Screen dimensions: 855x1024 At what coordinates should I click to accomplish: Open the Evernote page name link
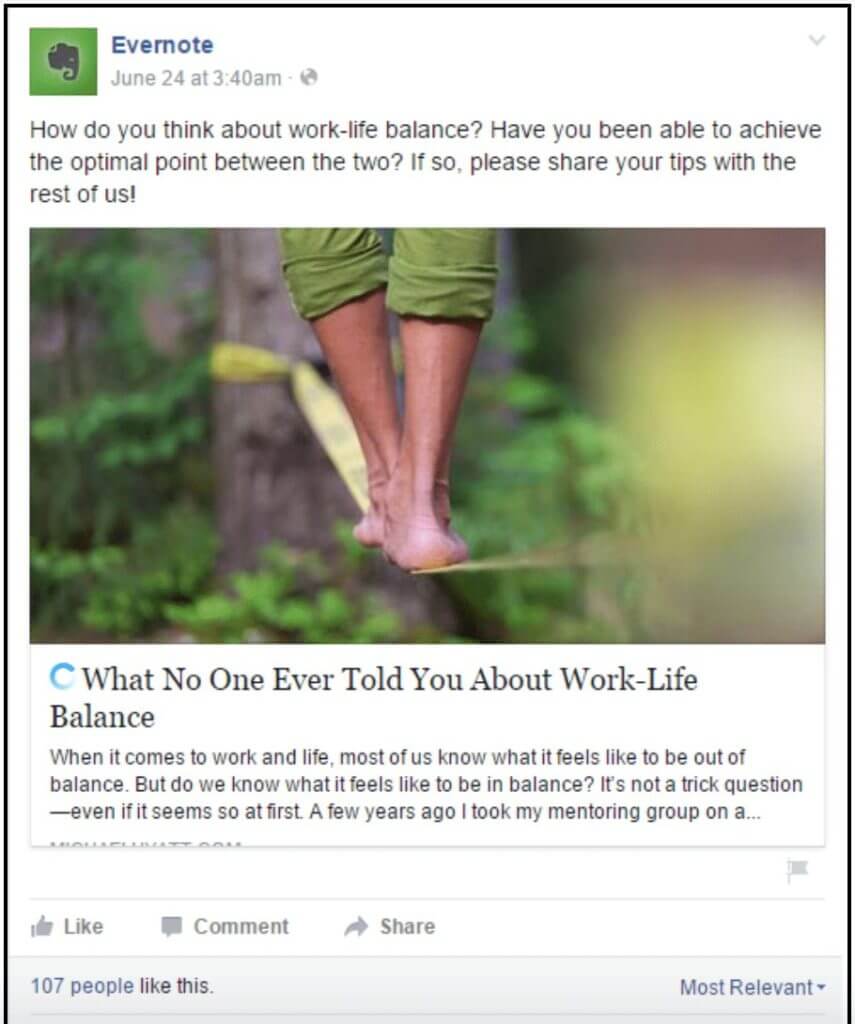point(162,45)
